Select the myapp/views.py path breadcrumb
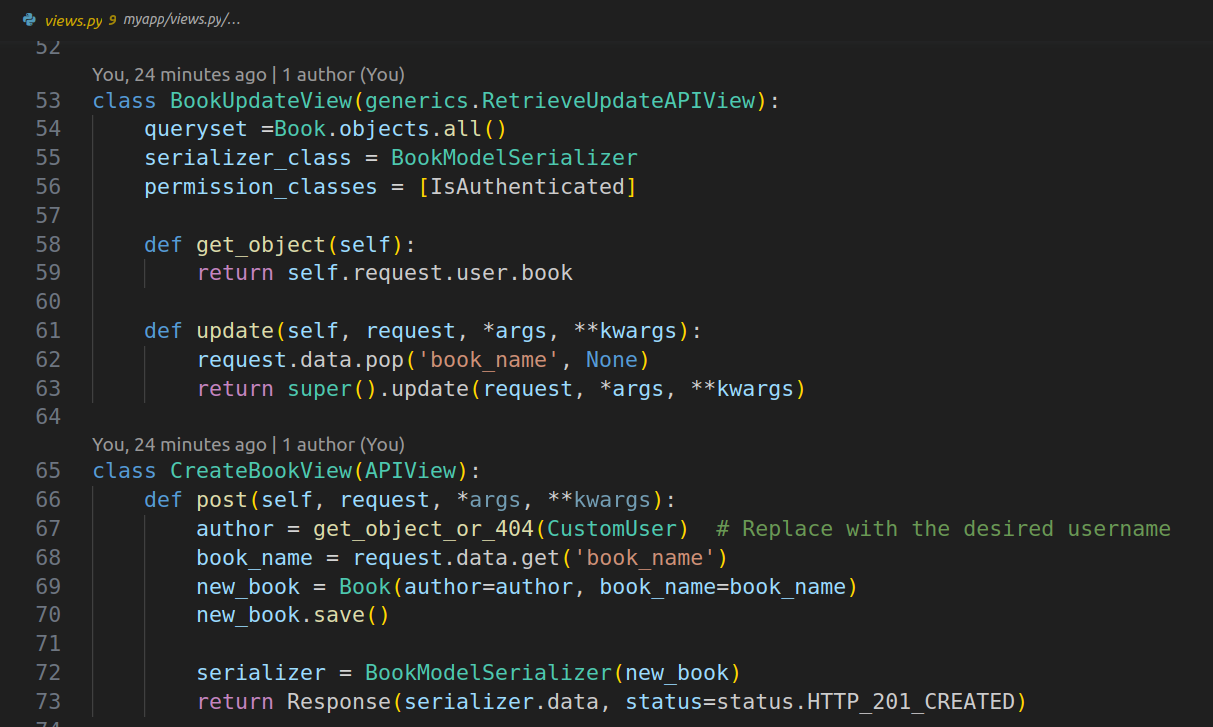 click(x=181, y=19)
